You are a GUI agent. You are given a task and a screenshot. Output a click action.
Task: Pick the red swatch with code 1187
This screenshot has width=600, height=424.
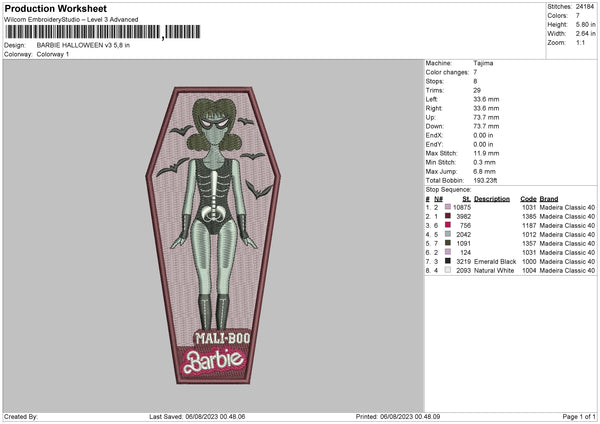447,225
